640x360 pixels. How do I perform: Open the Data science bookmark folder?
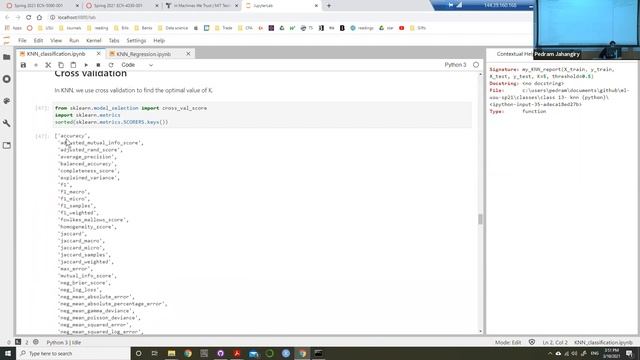(173, 28)
